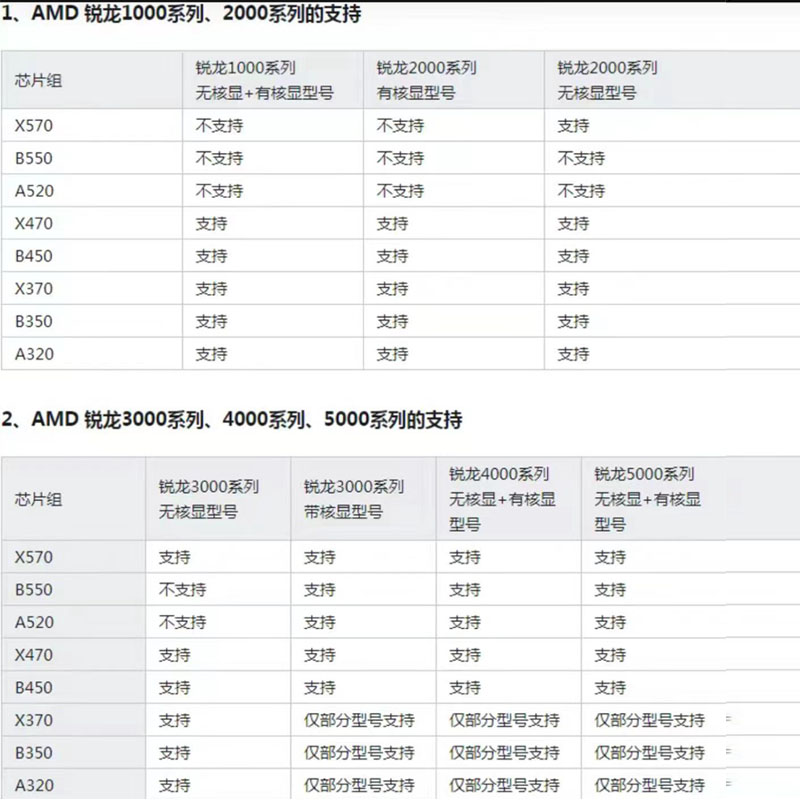Click A520 "不支持" cell under 锐龙1000系列
Screen dimensions: 800x800
tap(219, 191)
